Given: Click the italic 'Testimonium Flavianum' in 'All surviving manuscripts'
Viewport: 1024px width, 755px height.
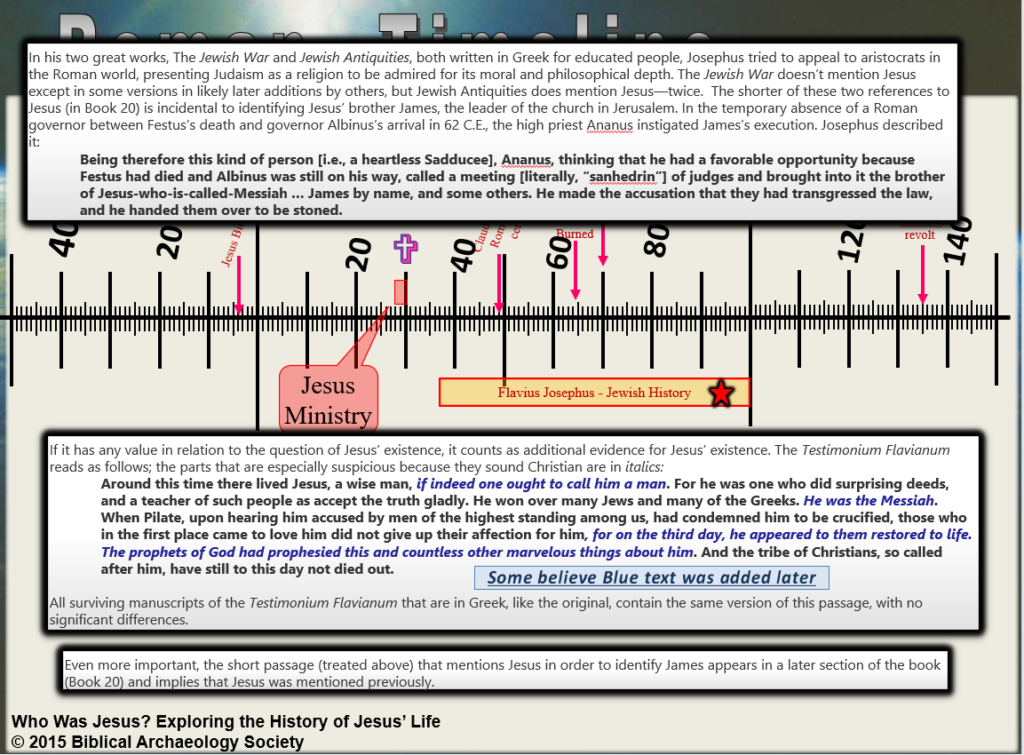Looking at the screenshot, I should click(x=323, y=603).
